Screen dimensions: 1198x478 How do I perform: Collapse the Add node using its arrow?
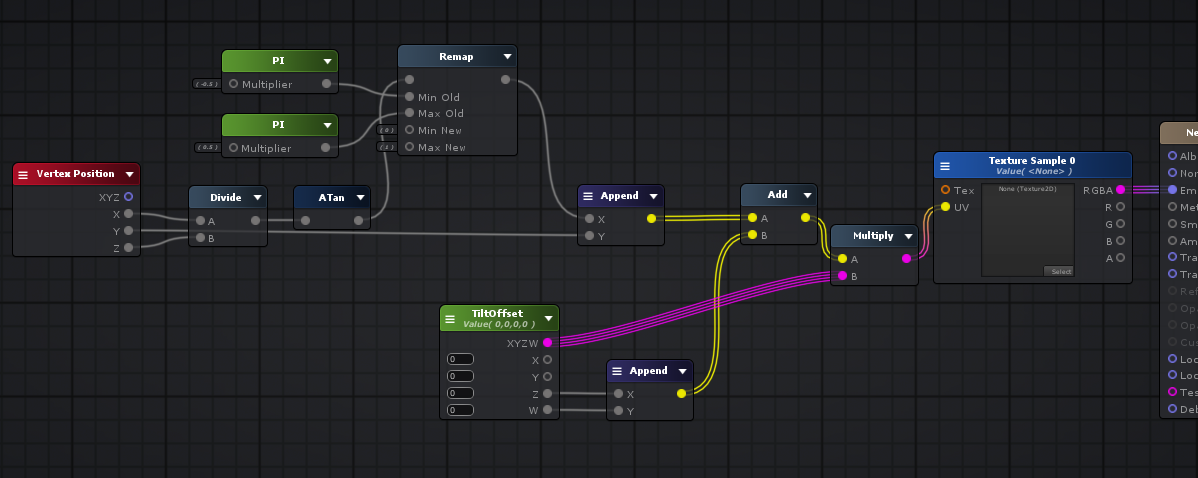coord(807,196)
